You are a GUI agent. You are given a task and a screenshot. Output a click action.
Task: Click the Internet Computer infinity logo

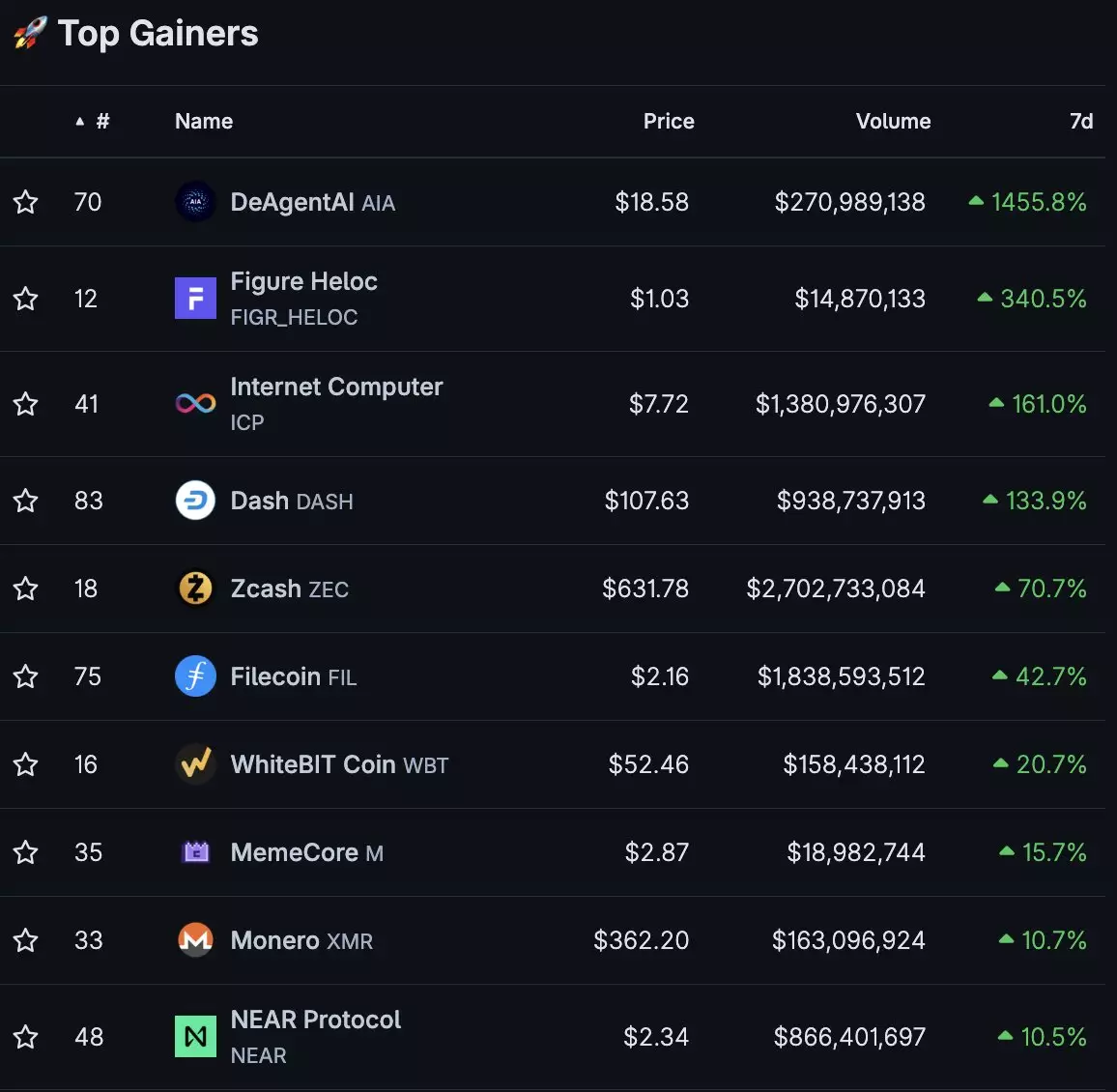pyautogui.click(x=195, y=404)
